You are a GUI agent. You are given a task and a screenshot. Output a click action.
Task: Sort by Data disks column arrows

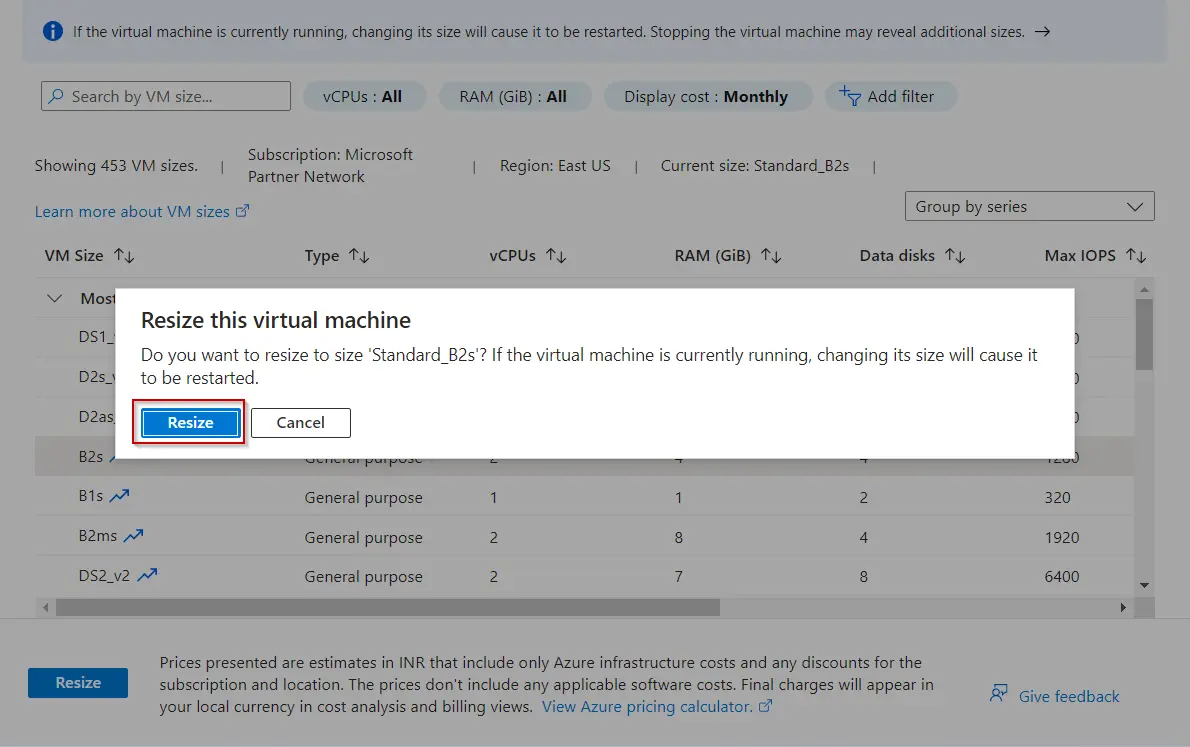click(x=955, y=256)
